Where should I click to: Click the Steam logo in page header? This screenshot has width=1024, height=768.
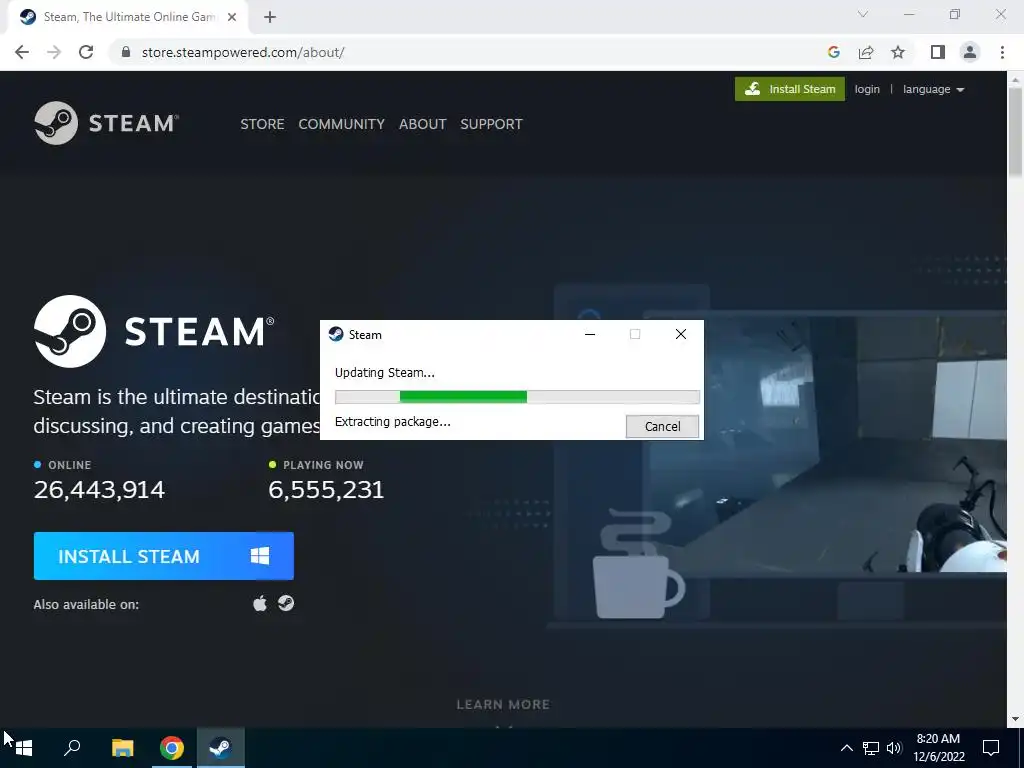(106, 123)
